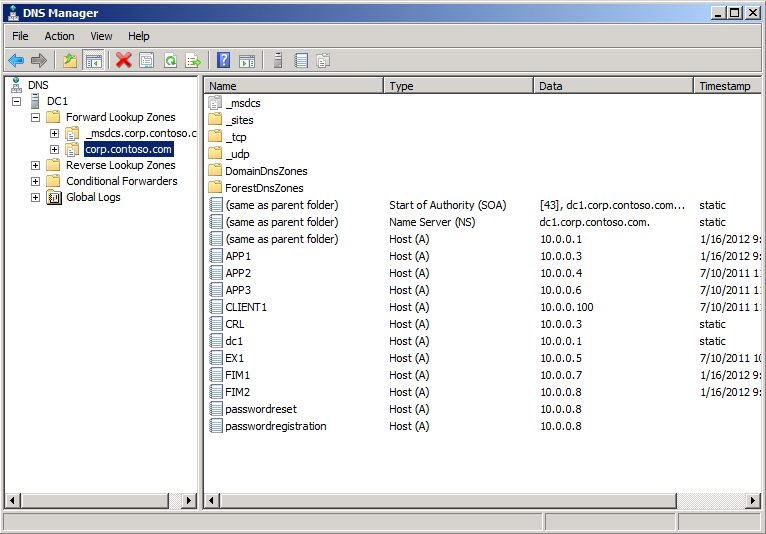
Task: Expand the Global Logs node
Action: click(x=35, y=197)
